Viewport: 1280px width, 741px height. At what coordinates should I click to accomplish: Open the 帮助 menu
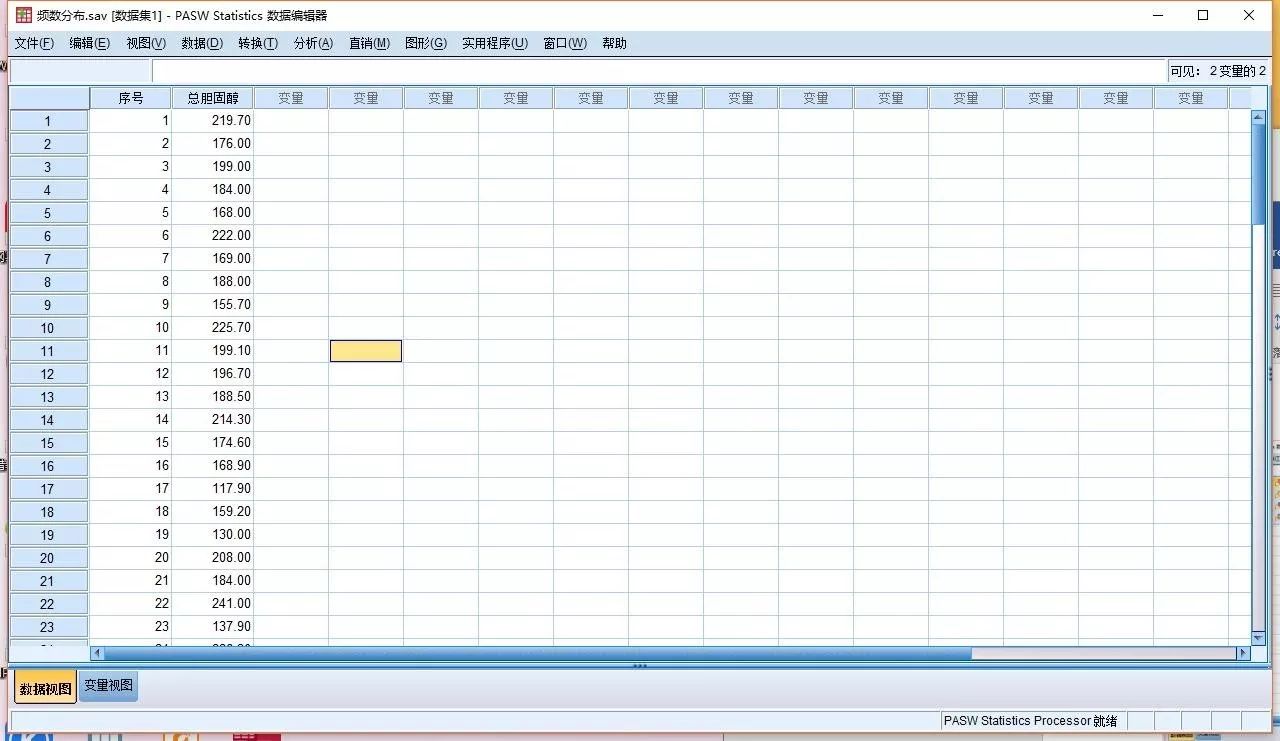pyautogui.click(x=614, y=43)
